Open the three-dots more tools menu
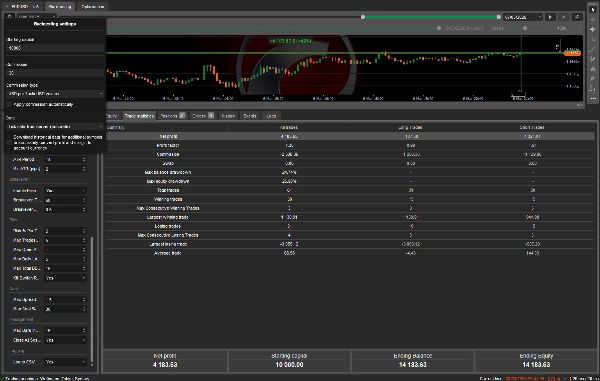The width and height of the screenshot is (600, 381). 592,98
